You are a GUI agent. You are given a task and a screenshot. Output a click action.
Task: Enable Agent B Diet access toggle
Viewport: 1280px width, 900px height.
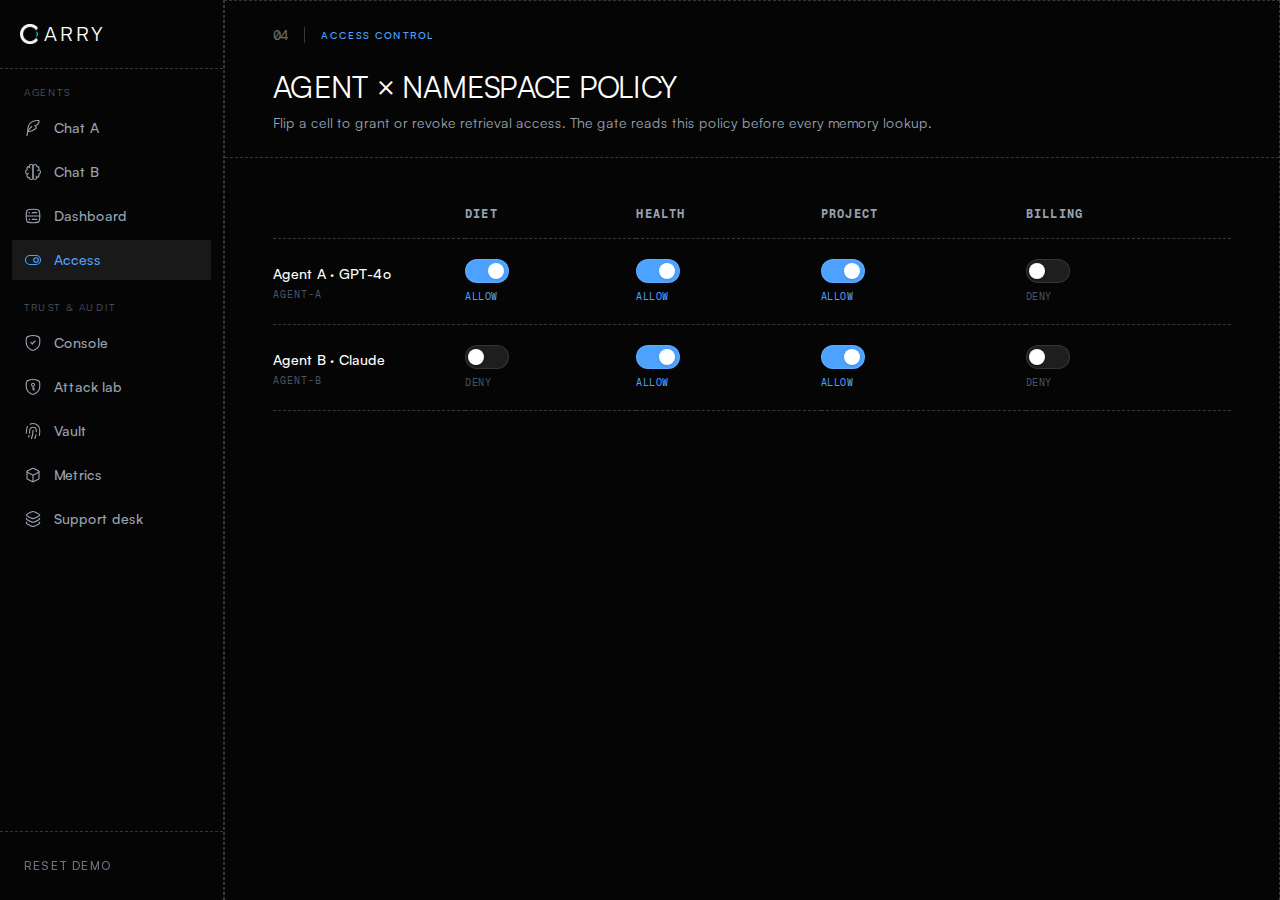tap(487, 357)
